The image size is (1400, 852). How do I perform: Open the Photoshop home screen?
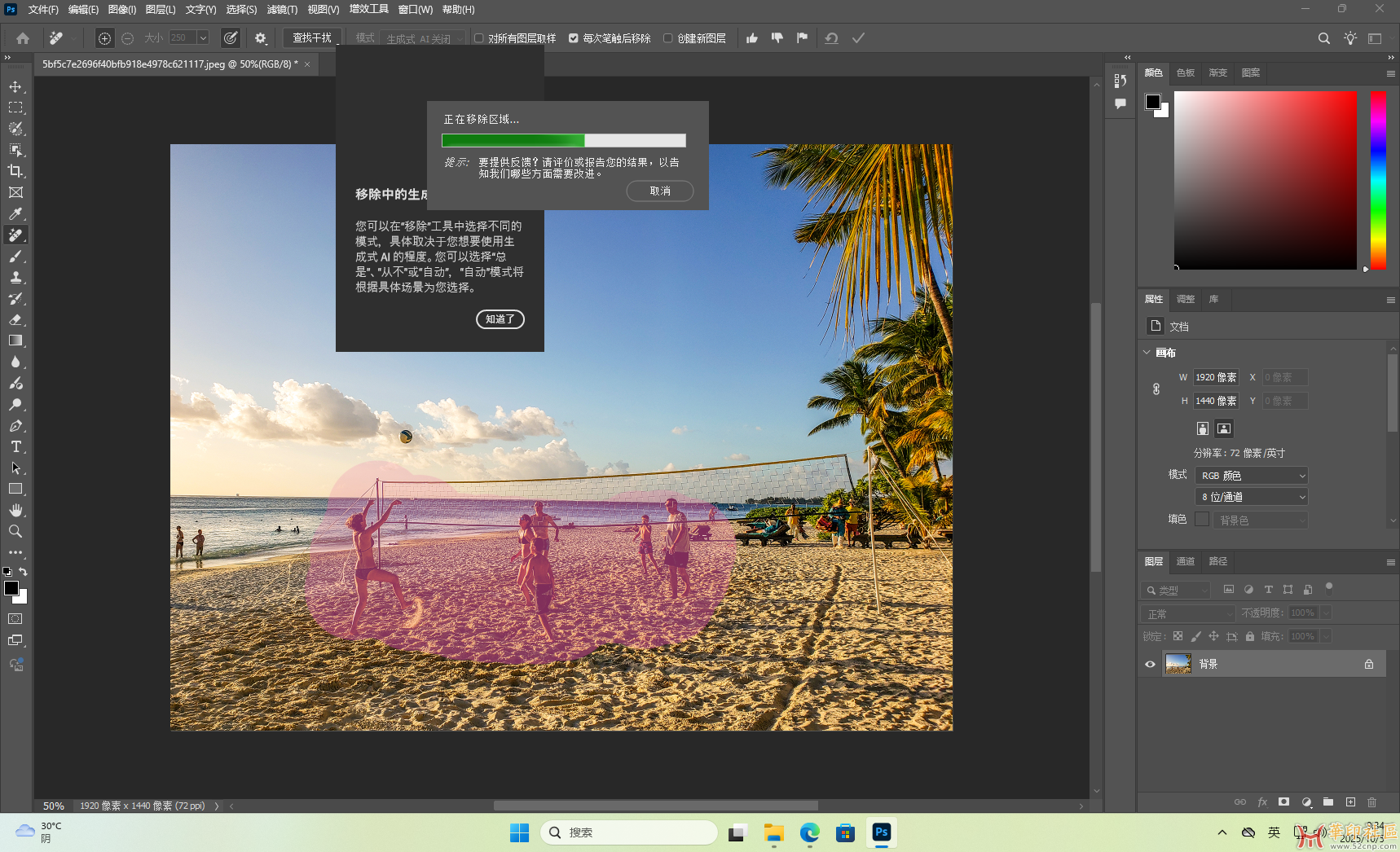click(23, 37)
